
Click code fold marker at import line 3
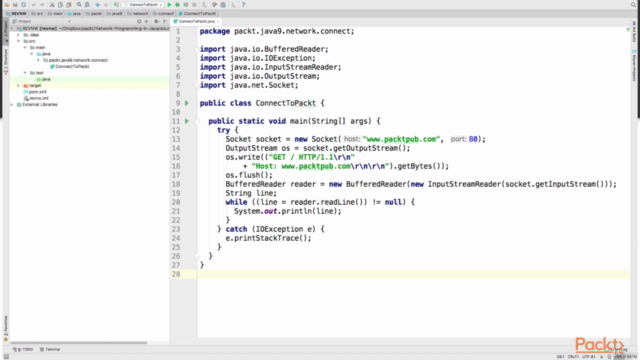pyautogui.click(x=197, y=49)
